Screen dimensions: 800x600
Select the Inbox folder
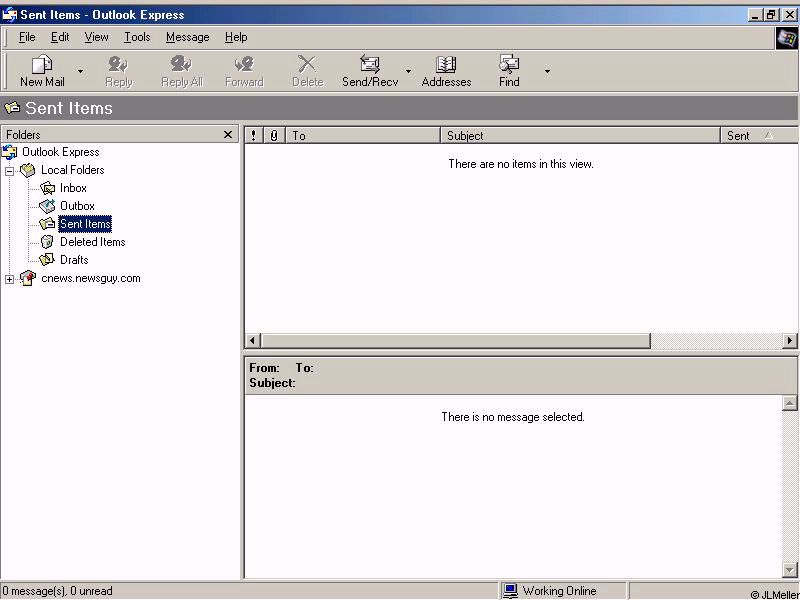click(x=73, y=188)
